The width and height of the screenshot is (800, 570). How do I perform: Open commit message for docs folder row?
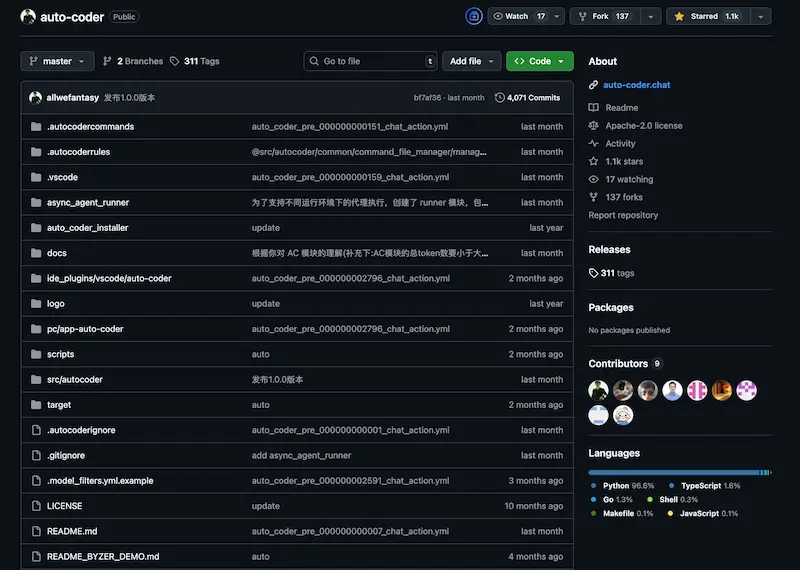click(369, 253)
